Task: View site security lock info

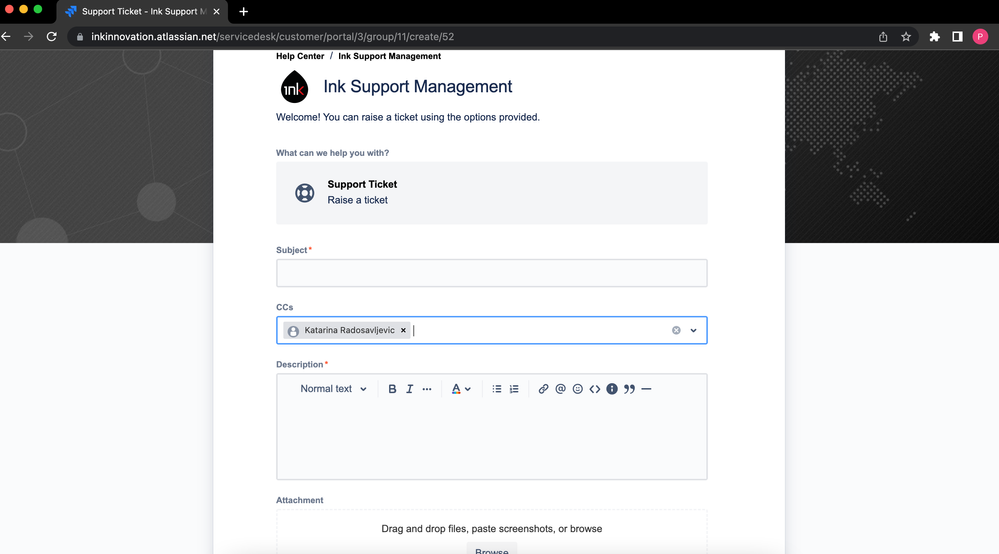Action: click(x=80, y=37)
